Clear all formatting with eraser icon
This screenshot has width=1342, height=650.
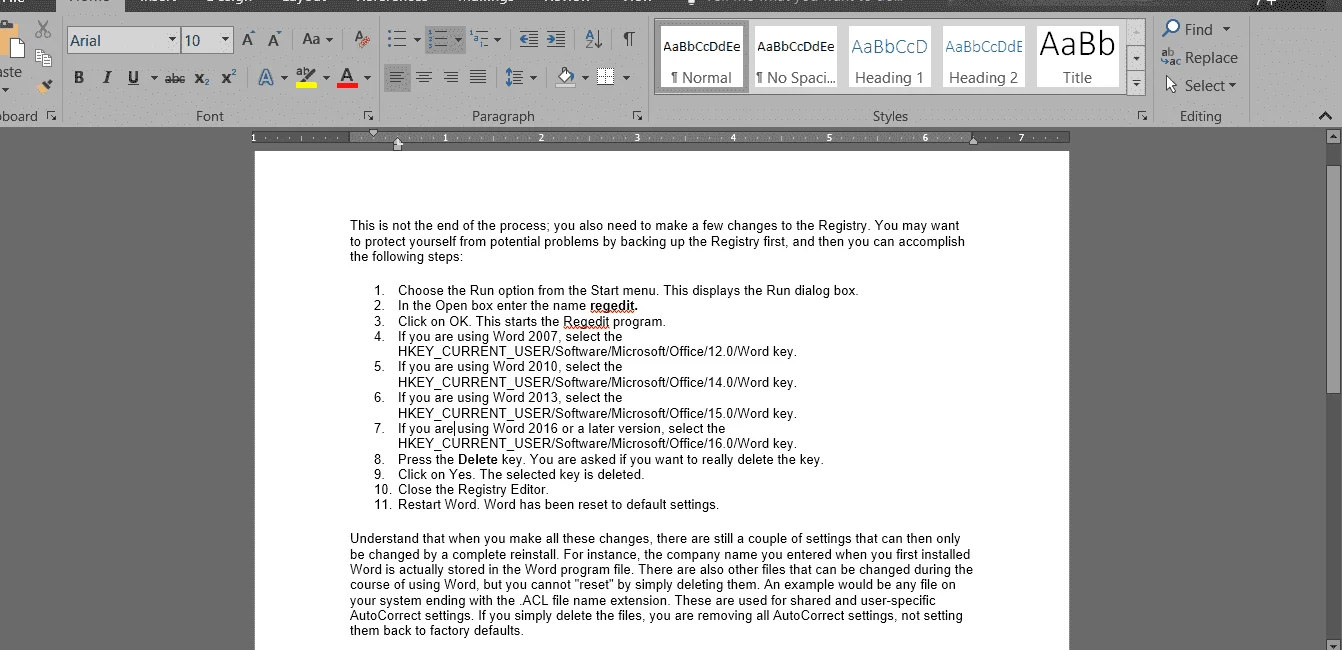[x=362, y=40]
